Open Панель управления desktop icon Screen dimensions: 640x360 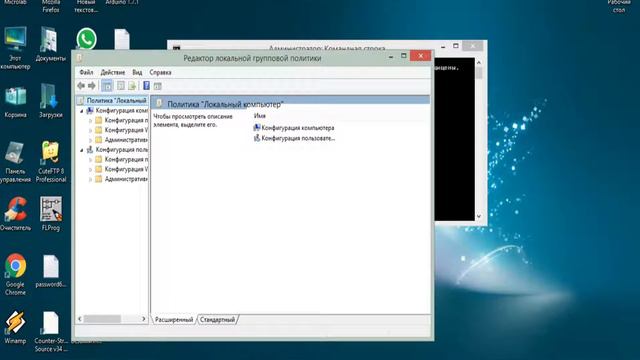(x=16, y=162)
